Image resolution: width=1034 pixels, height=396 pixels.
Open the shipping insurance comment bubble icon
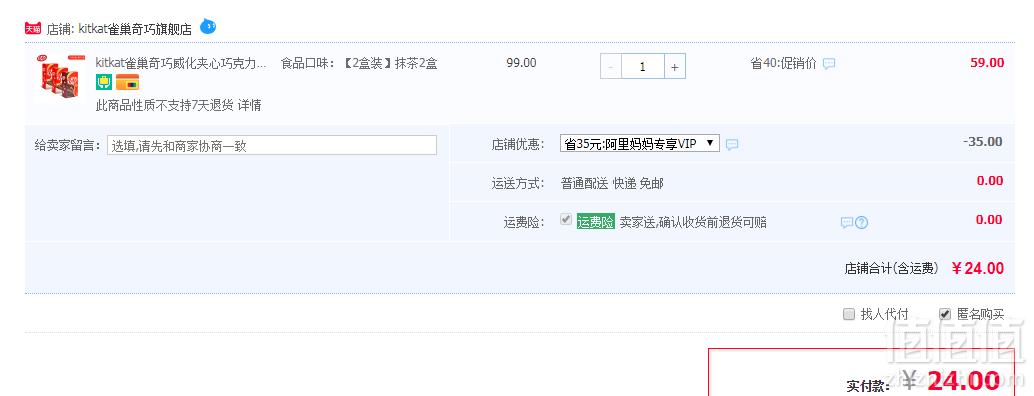pos(847,223)
